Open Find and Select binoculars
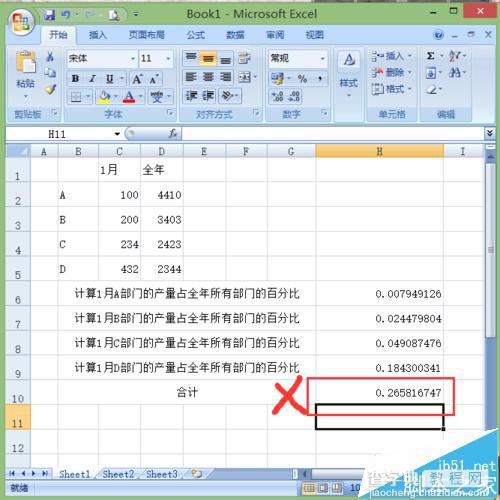Viewport: 500px width, 500px height. 454,72
